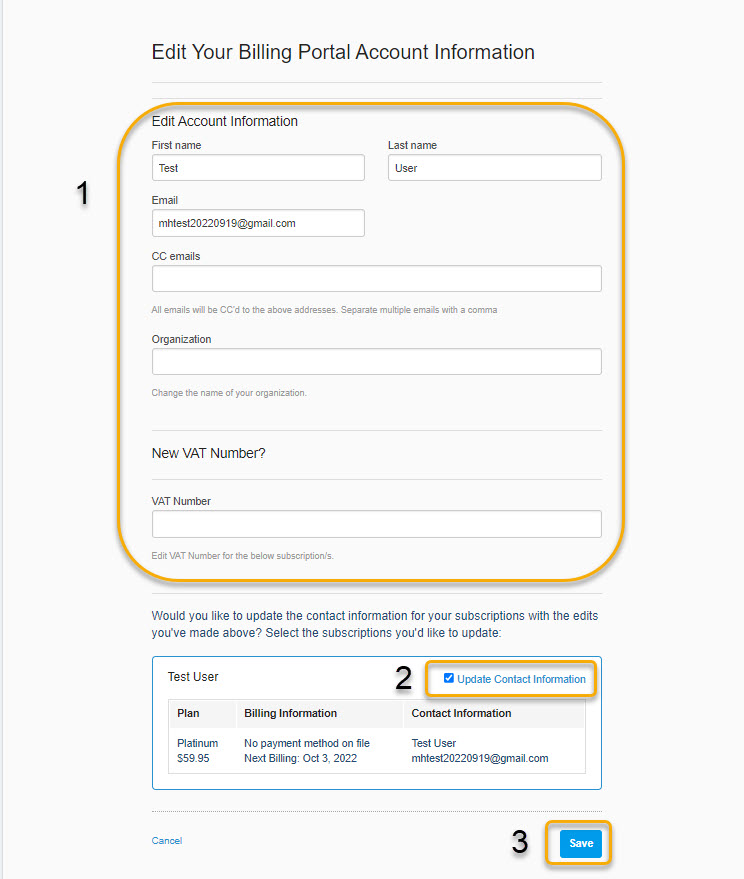This screenshot has width=744, height=879.
Task: Click the Contact Information column header
Action: [x=461, y=713]
